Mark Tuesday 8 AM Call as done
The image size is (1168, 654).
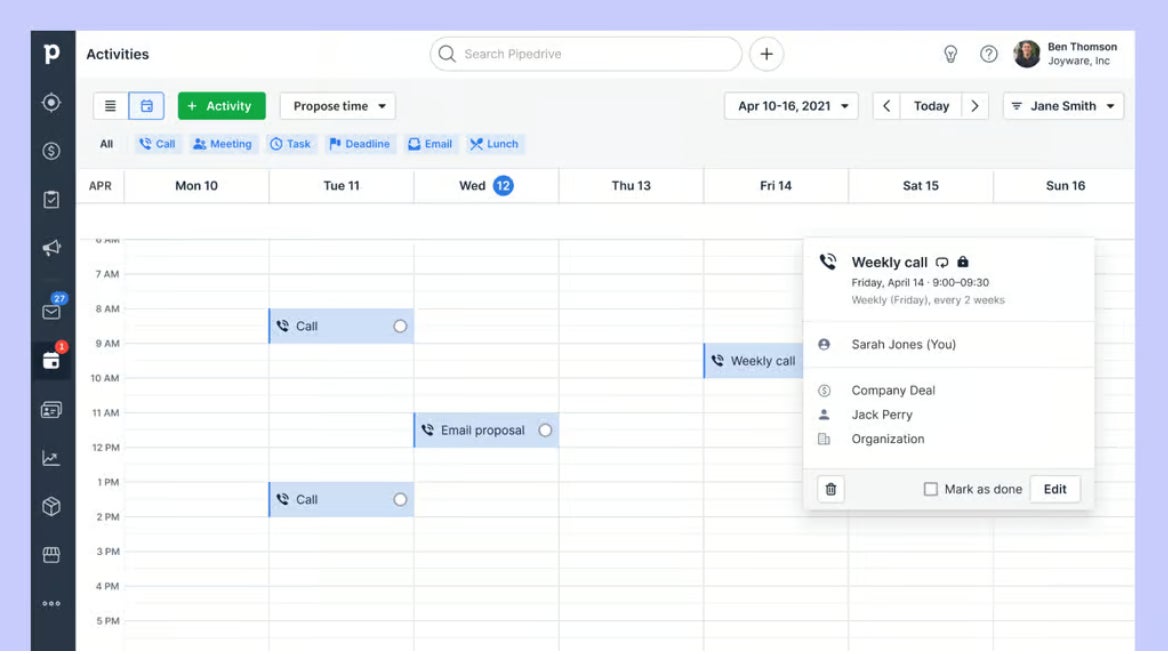tap(400, 326)
